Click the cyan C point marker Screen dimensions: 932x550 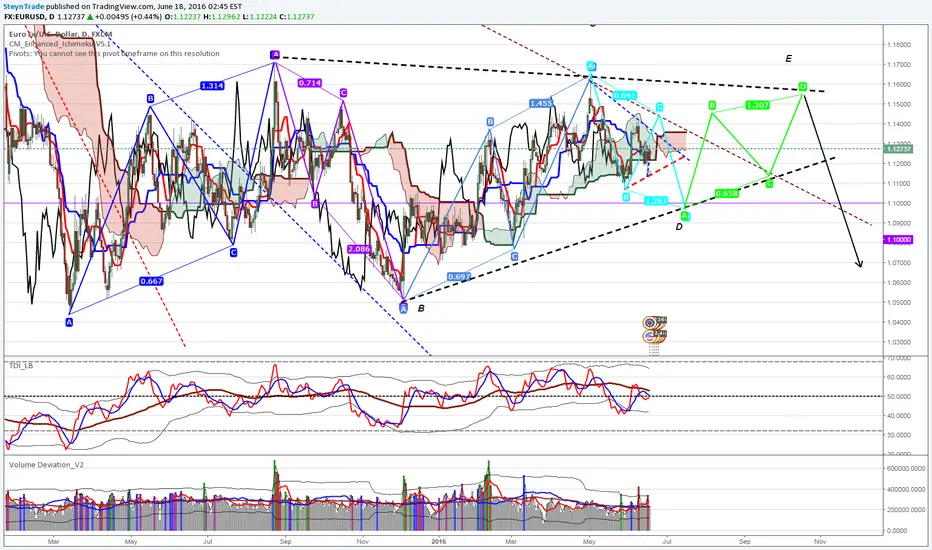pyautogui.click(x=659, y=107)
